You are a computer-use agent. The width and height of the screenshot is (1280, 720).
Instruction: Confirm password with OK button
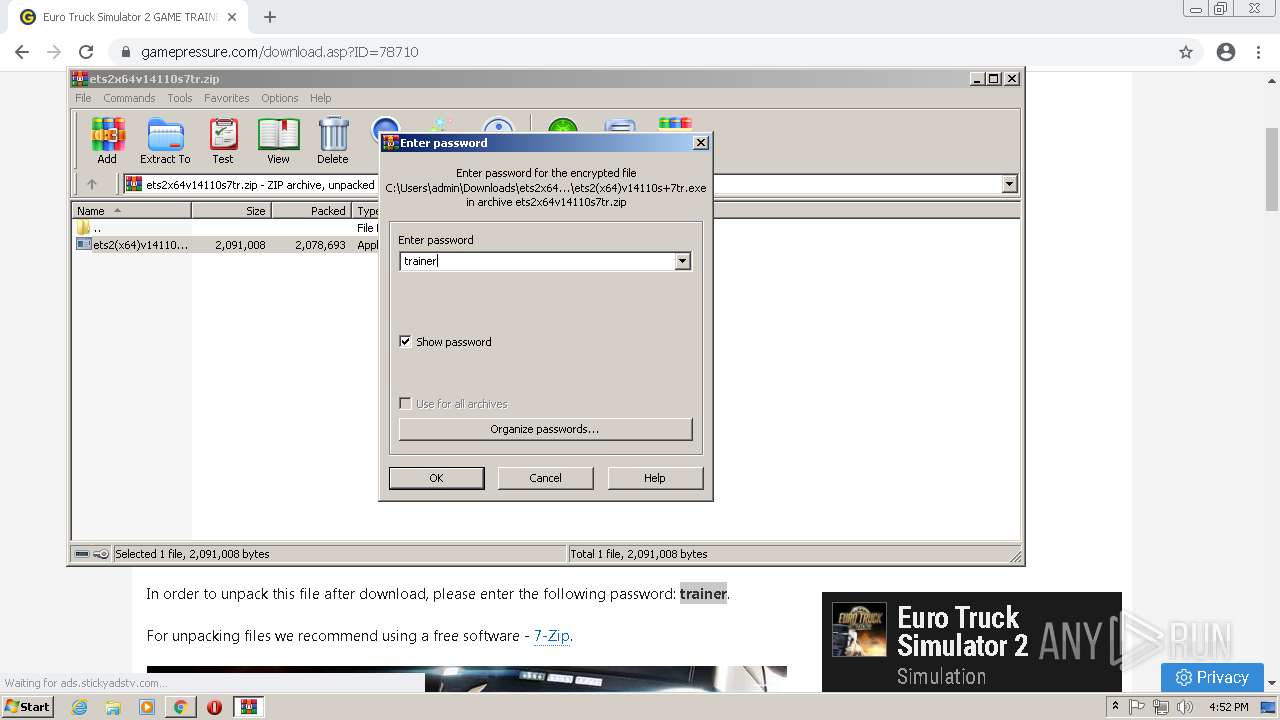pos(436,478)
